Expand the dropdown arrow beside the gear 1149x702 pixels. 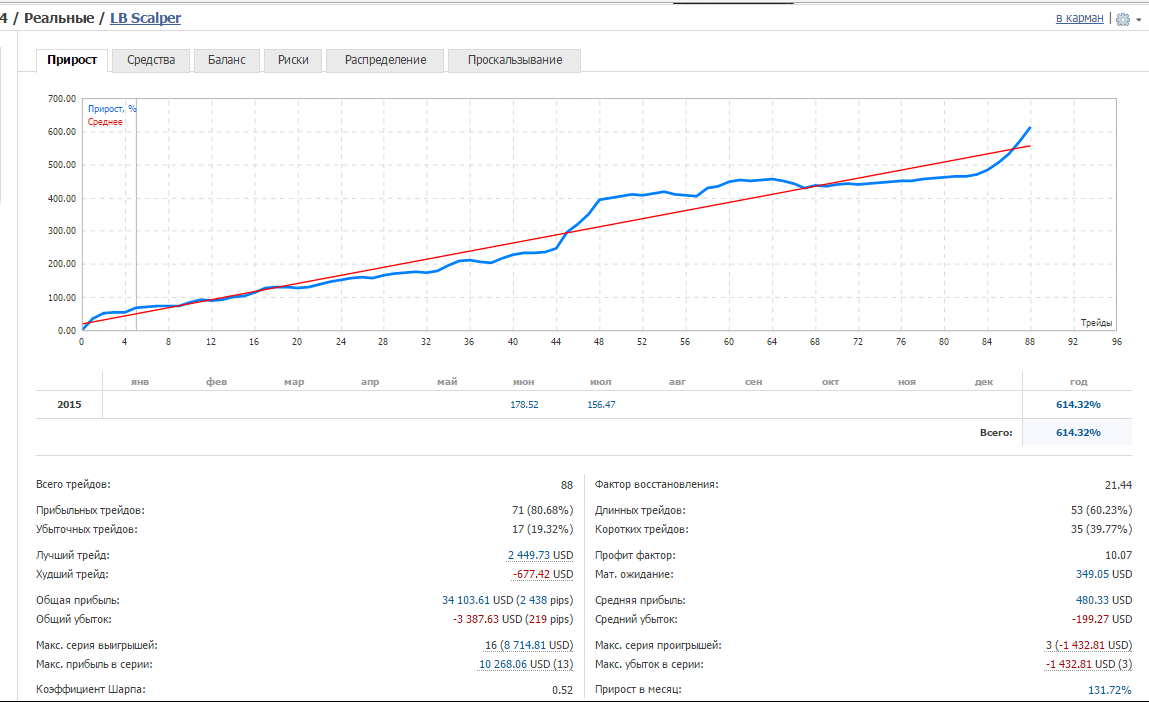point(1139,21)
